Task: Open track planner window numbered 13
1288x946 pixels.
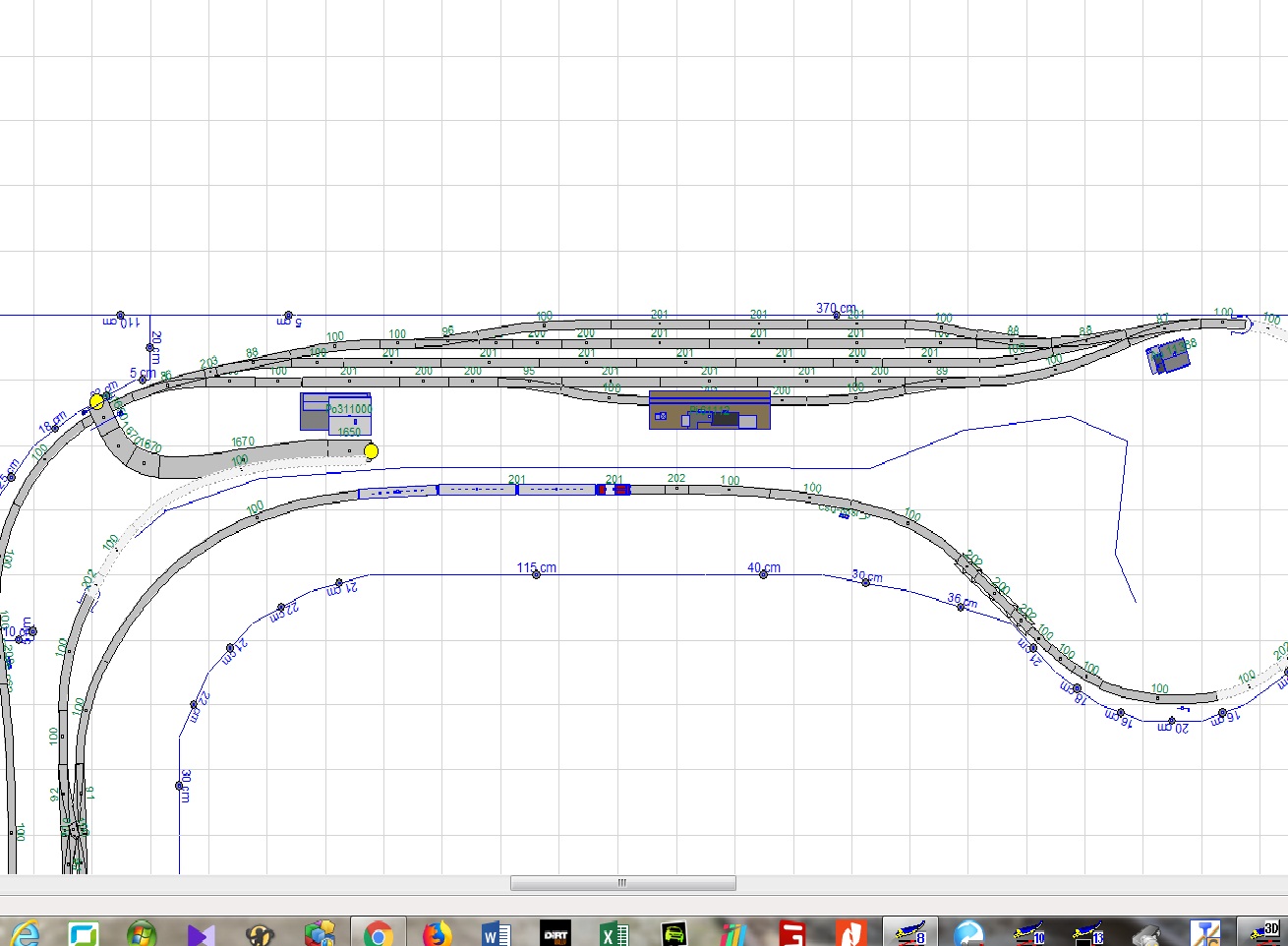Action: (1087, 932)
